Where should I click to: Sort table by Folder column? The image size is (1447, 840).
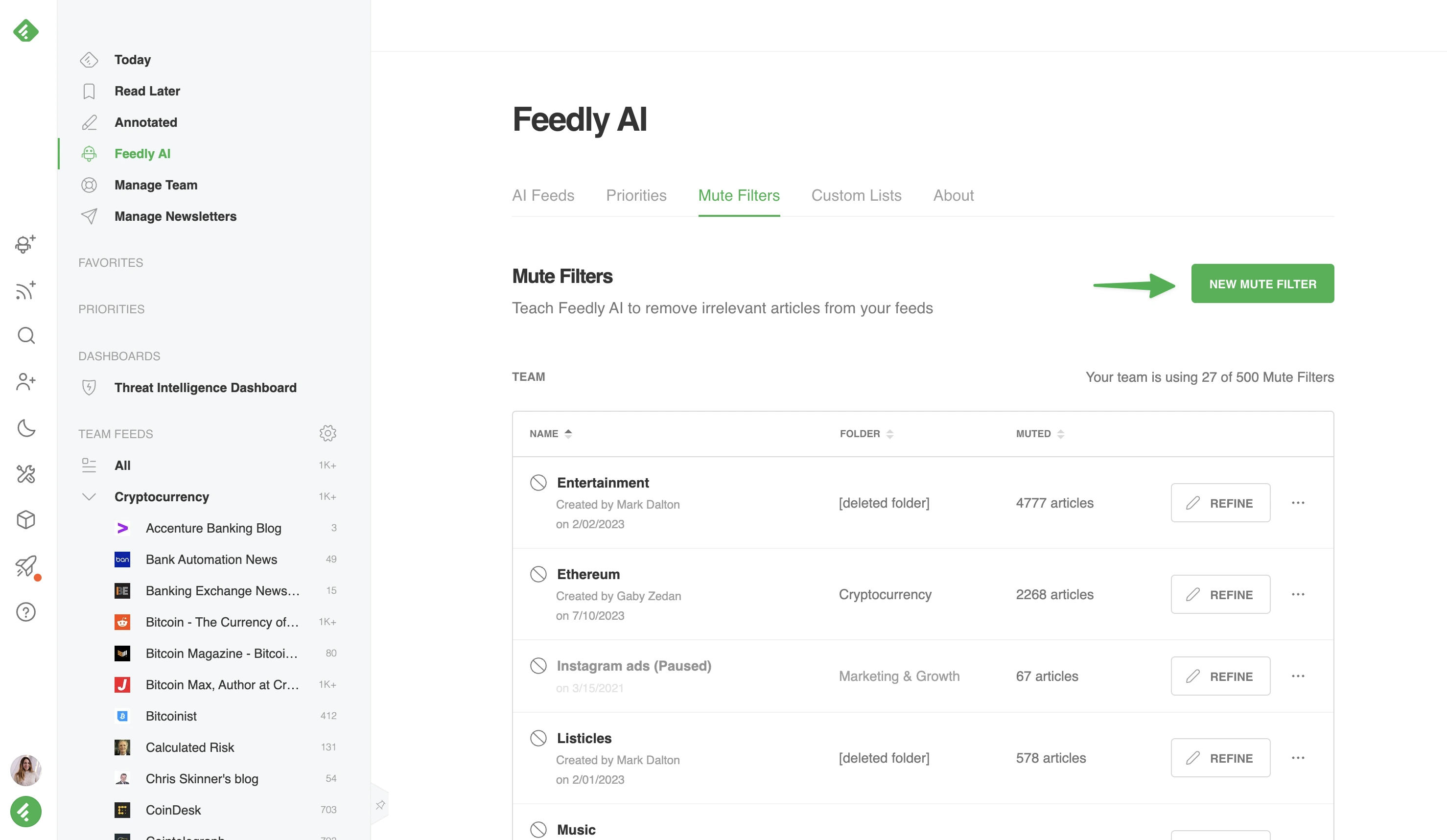(866, 434)
